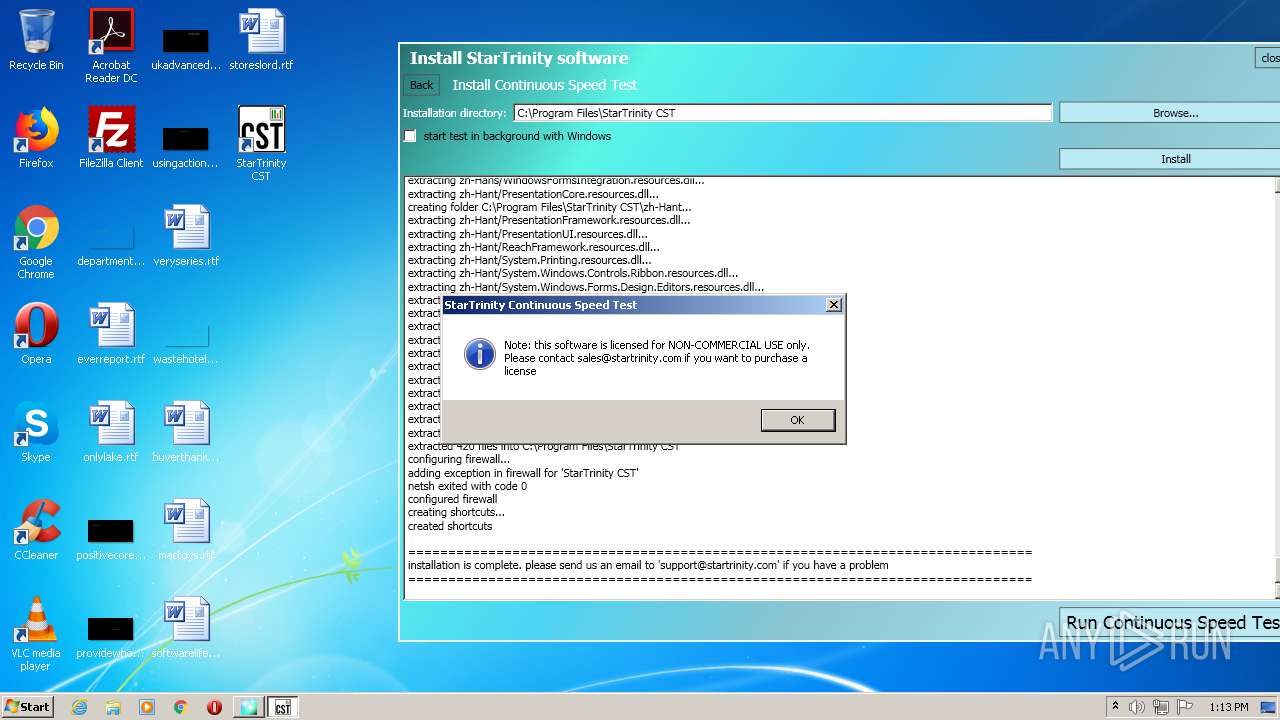Click the Install button
Screen dimensions: 1280x720
click(1169, 159)
